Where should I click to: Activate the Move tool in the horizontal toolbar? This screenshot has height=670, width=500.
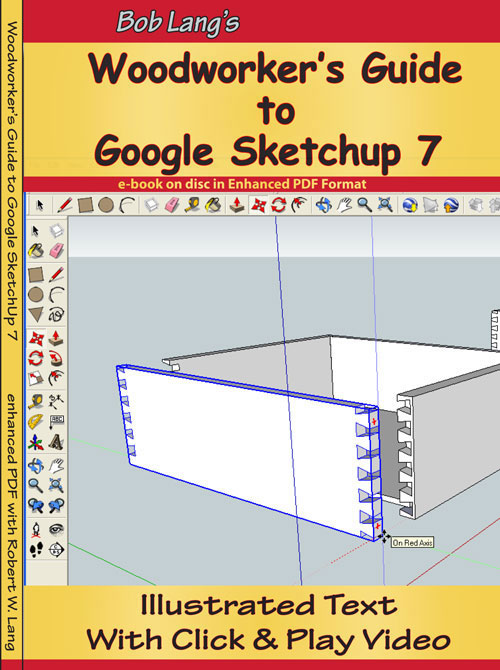coord(258,205)
